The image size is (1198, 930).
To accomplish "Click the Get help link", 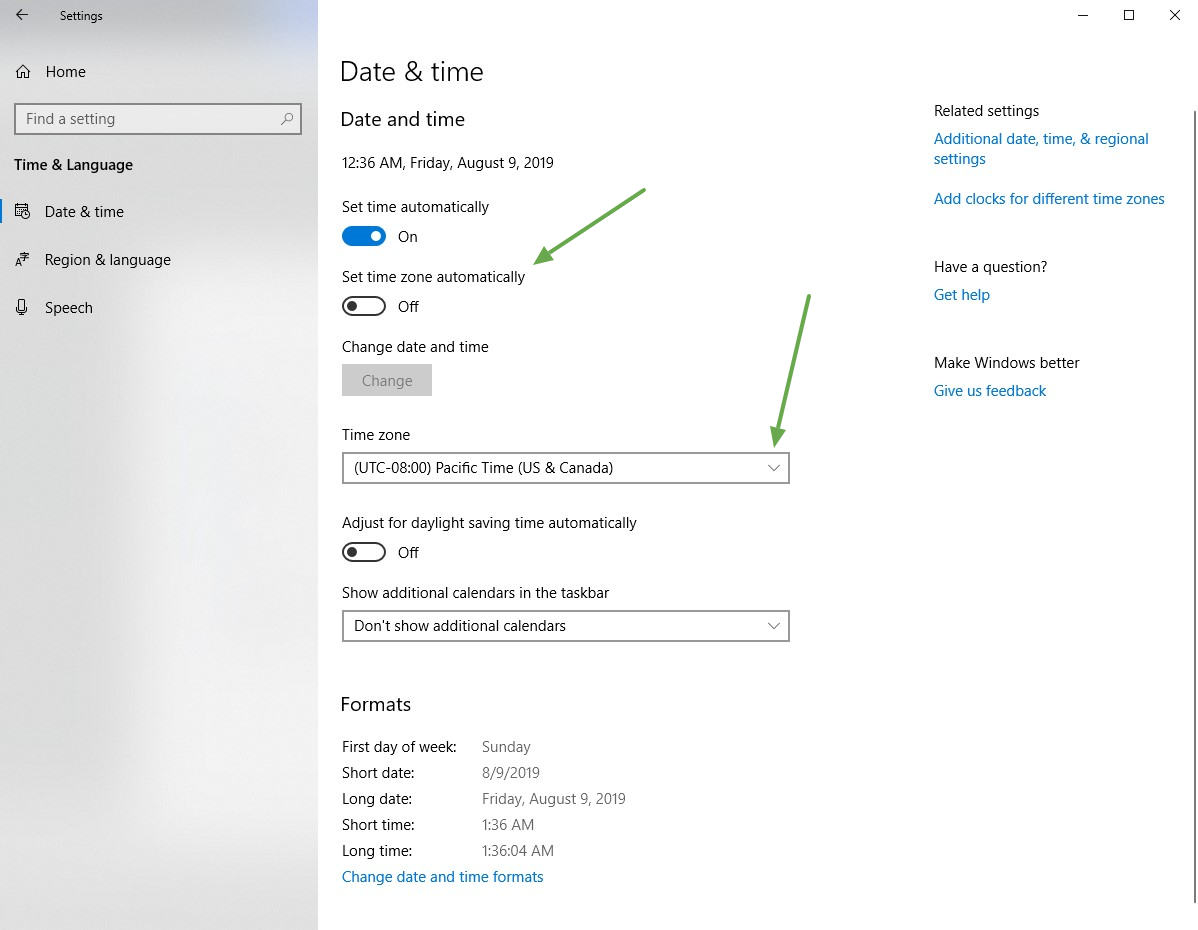I will click(961, 295).
